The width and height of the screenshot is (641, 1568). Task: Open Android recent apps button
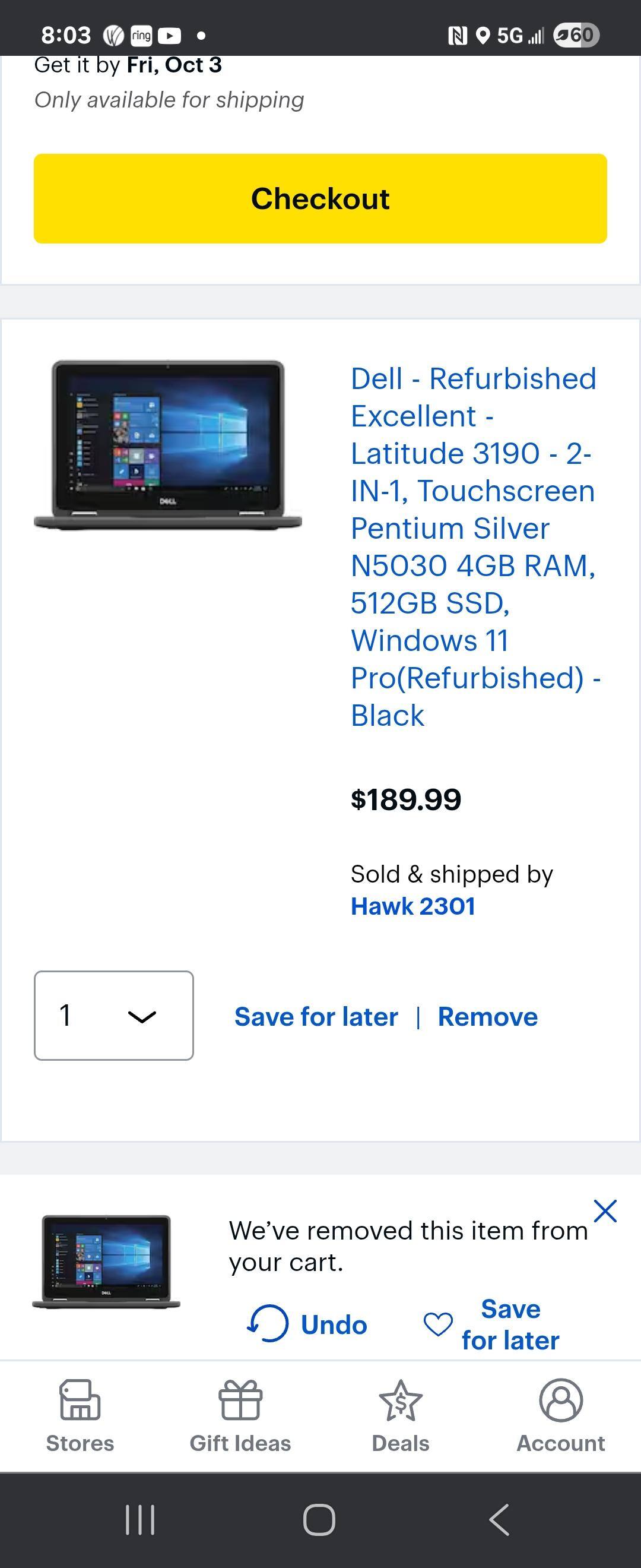(140, 1519)
